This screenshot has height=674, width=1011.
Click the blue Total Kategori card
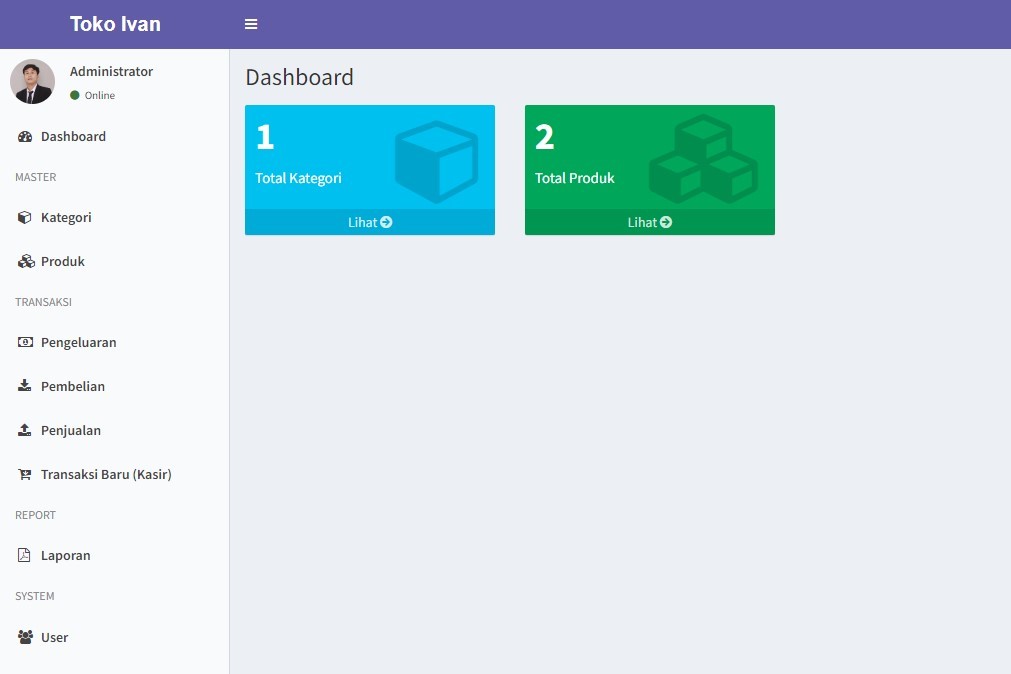369,157
